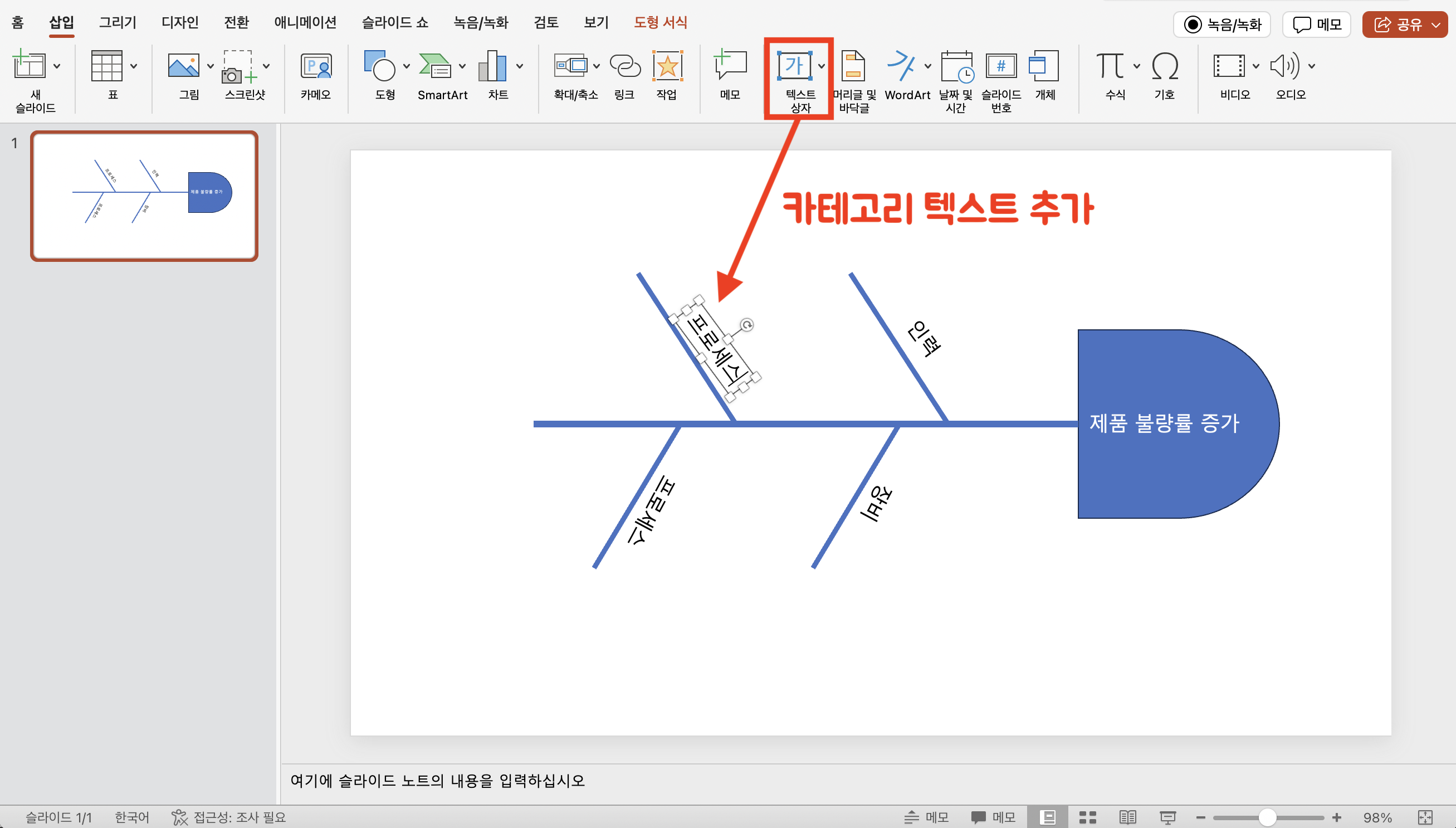The width and height of the screenshot is (1456, 828).
Task: Fit slide to window icon
Action: click(1425, 818)
